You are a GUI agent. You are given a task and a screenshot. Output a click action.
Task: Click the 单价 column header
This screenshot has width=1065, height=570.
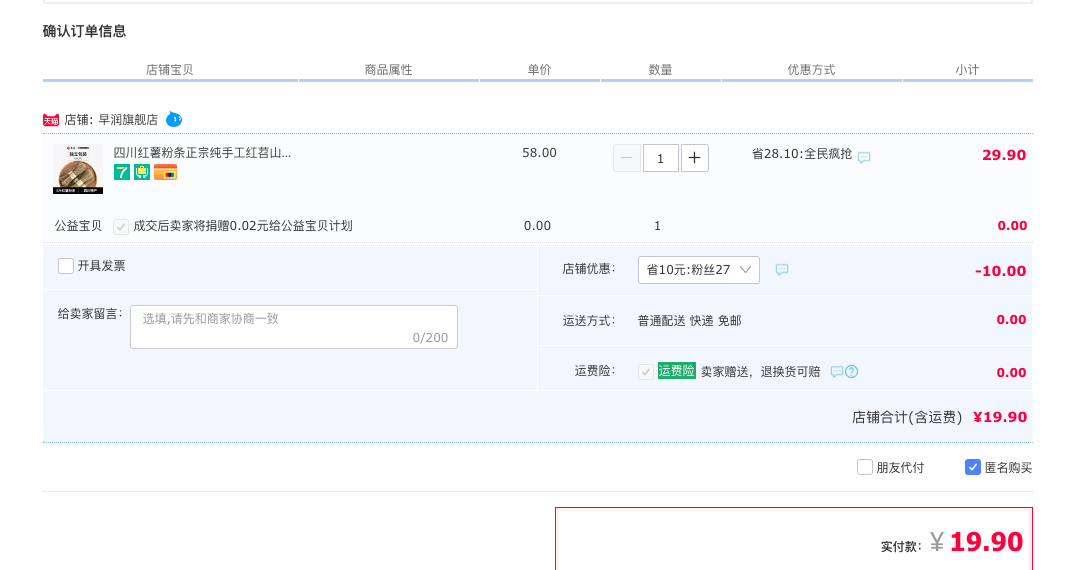(x=539, y=70)
